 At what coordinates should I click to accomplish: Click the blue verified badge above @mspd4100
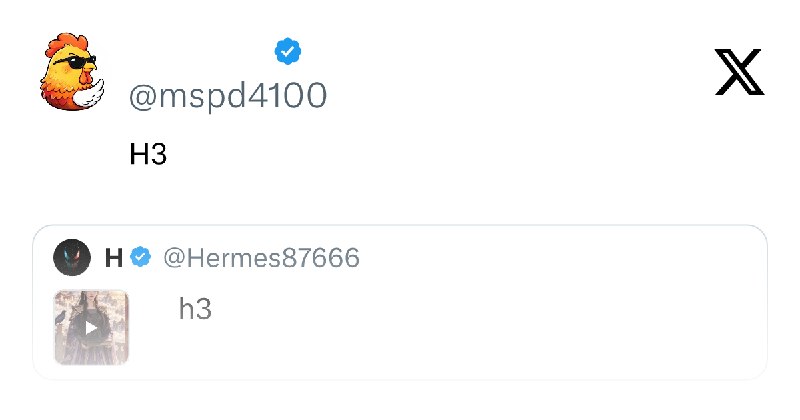point(288,51)
